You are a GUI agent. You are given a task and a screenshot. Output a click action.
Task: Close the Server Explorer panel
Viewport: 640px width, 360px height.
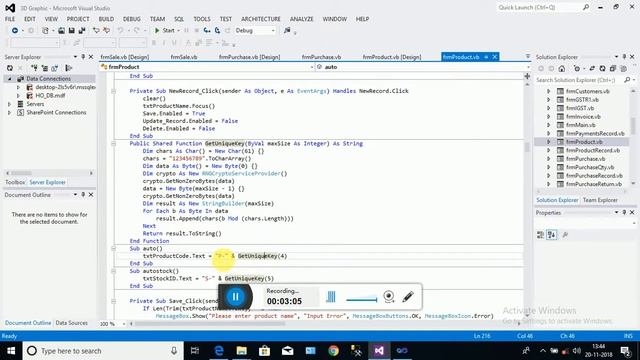(x=91, y=57)
